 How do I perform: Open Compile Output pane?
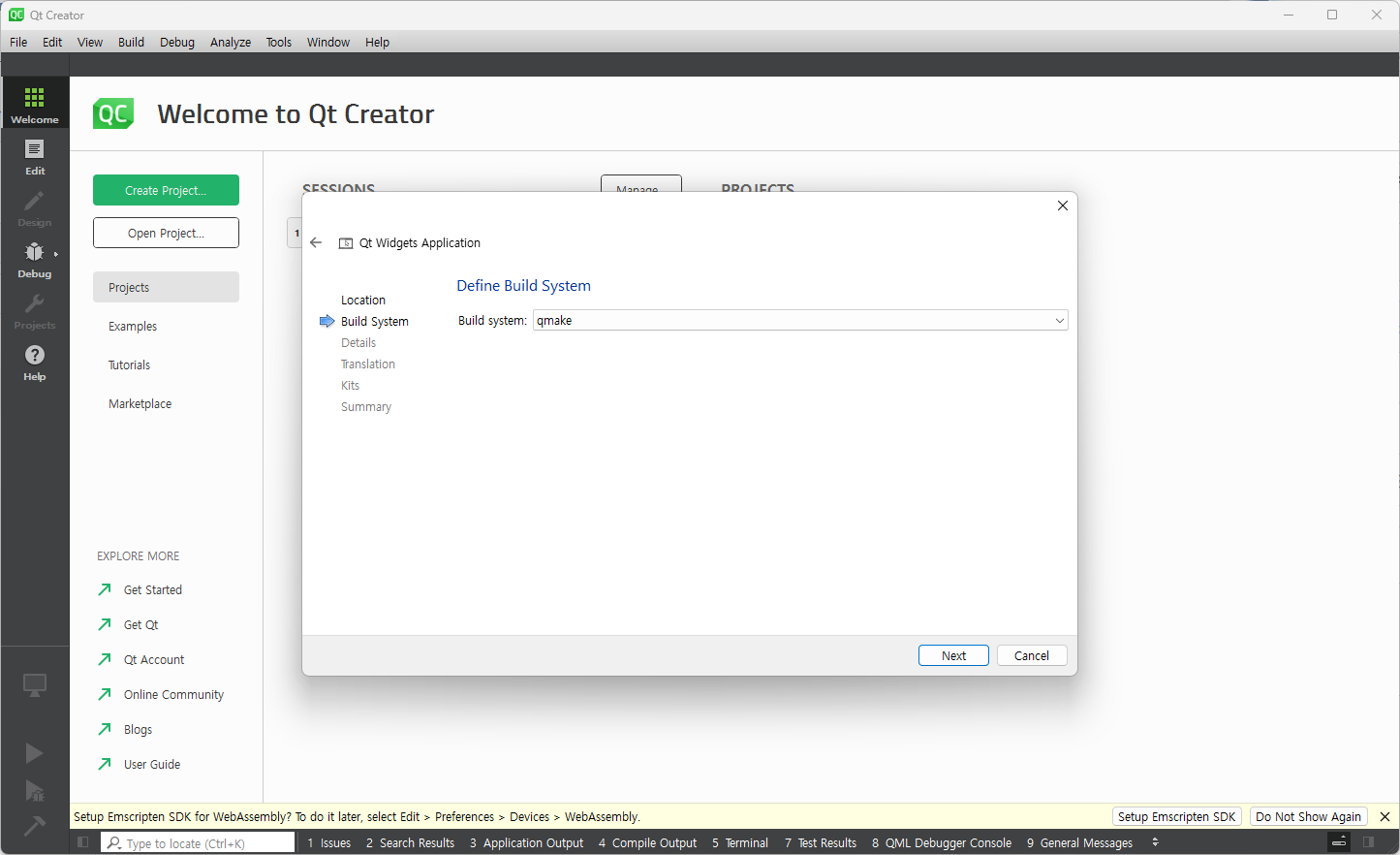click(648, 842)
